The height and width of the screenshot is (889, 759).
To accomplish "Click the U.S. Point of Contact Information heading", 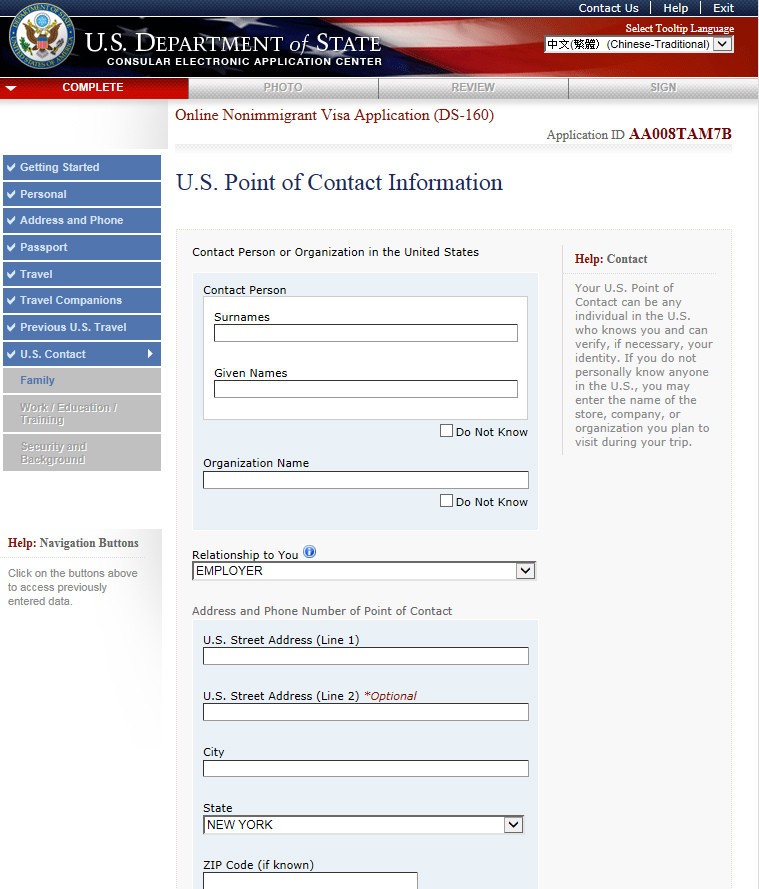I will 339,183.
